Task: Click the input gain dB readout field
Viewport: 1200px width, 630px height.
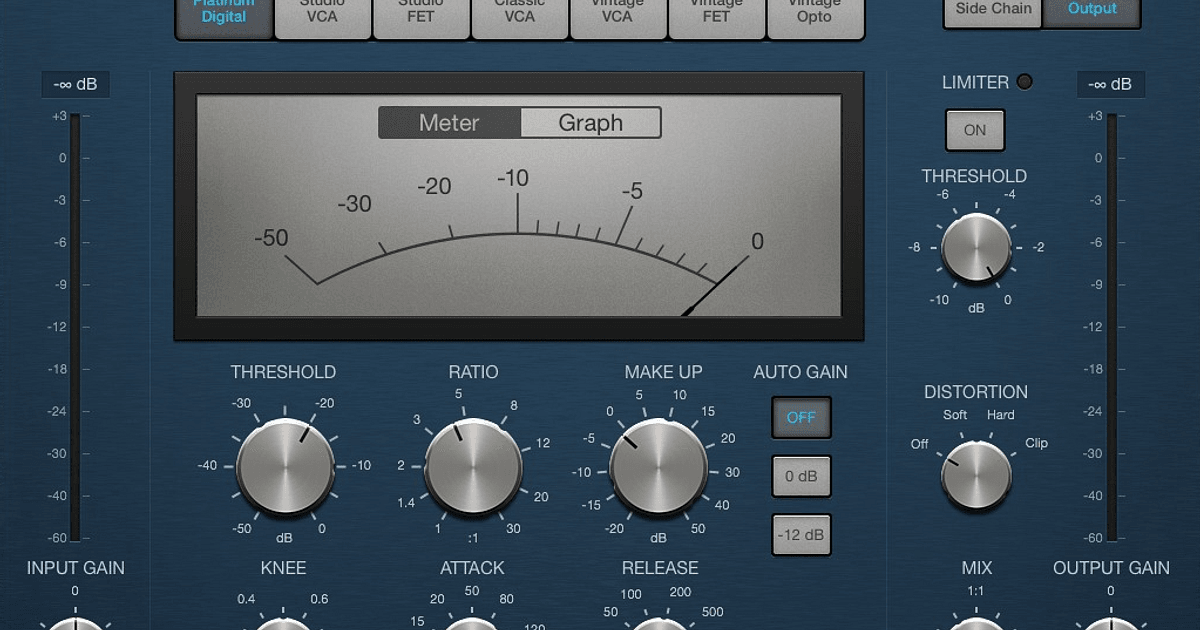Action: click(75, 84)
